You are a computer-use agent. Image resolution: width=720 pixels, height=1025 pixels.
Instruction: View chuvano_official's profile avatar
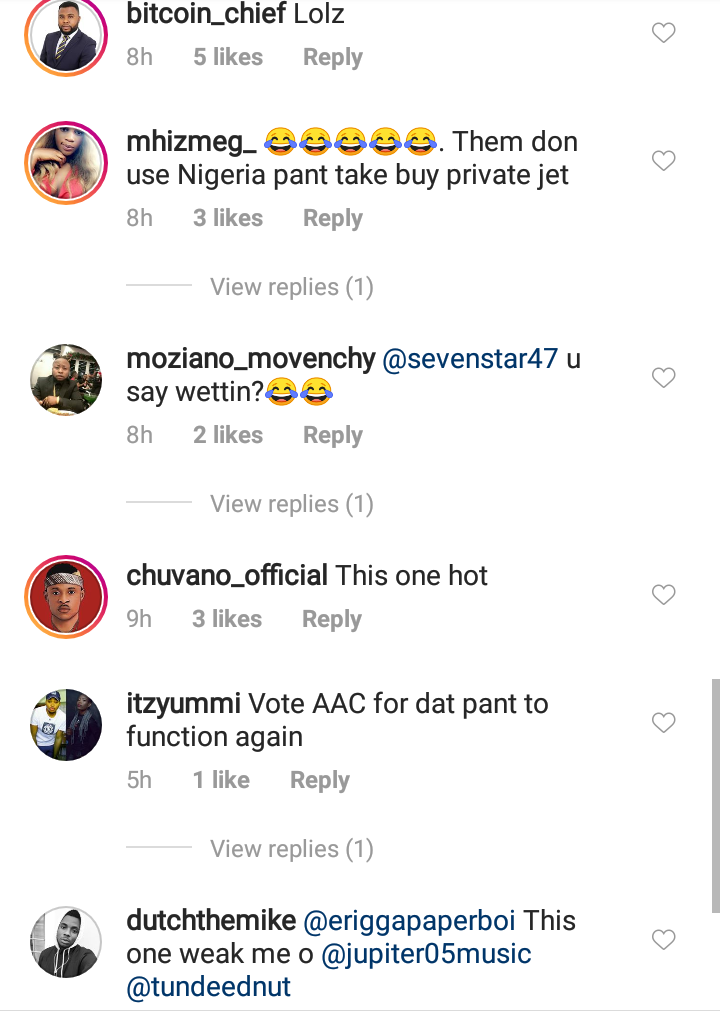coord(66,596)
